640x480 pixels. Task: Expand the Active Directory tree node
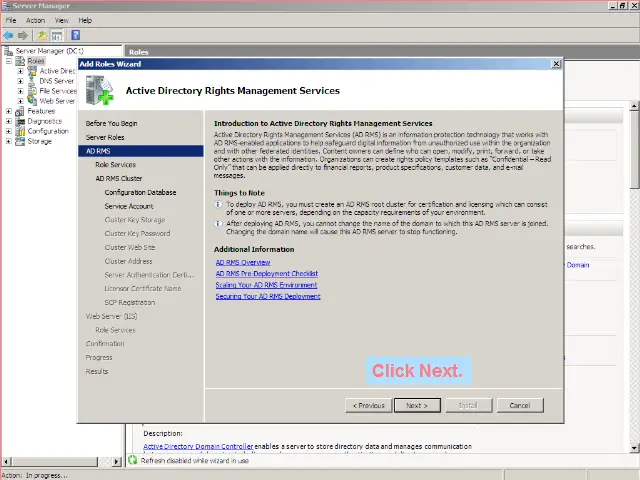tap(20, 71)
